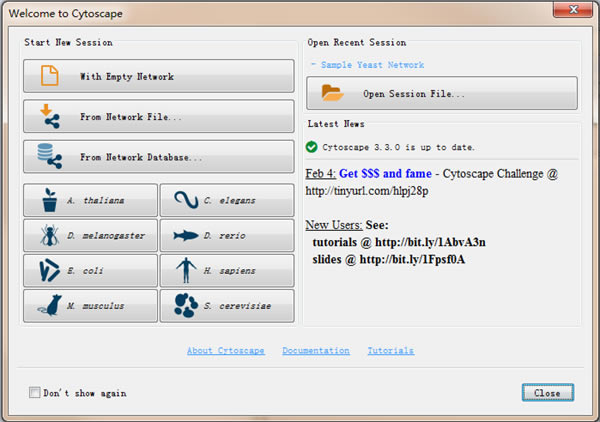Select the D. melanogaster fly icon

click(x=48, y=235)
